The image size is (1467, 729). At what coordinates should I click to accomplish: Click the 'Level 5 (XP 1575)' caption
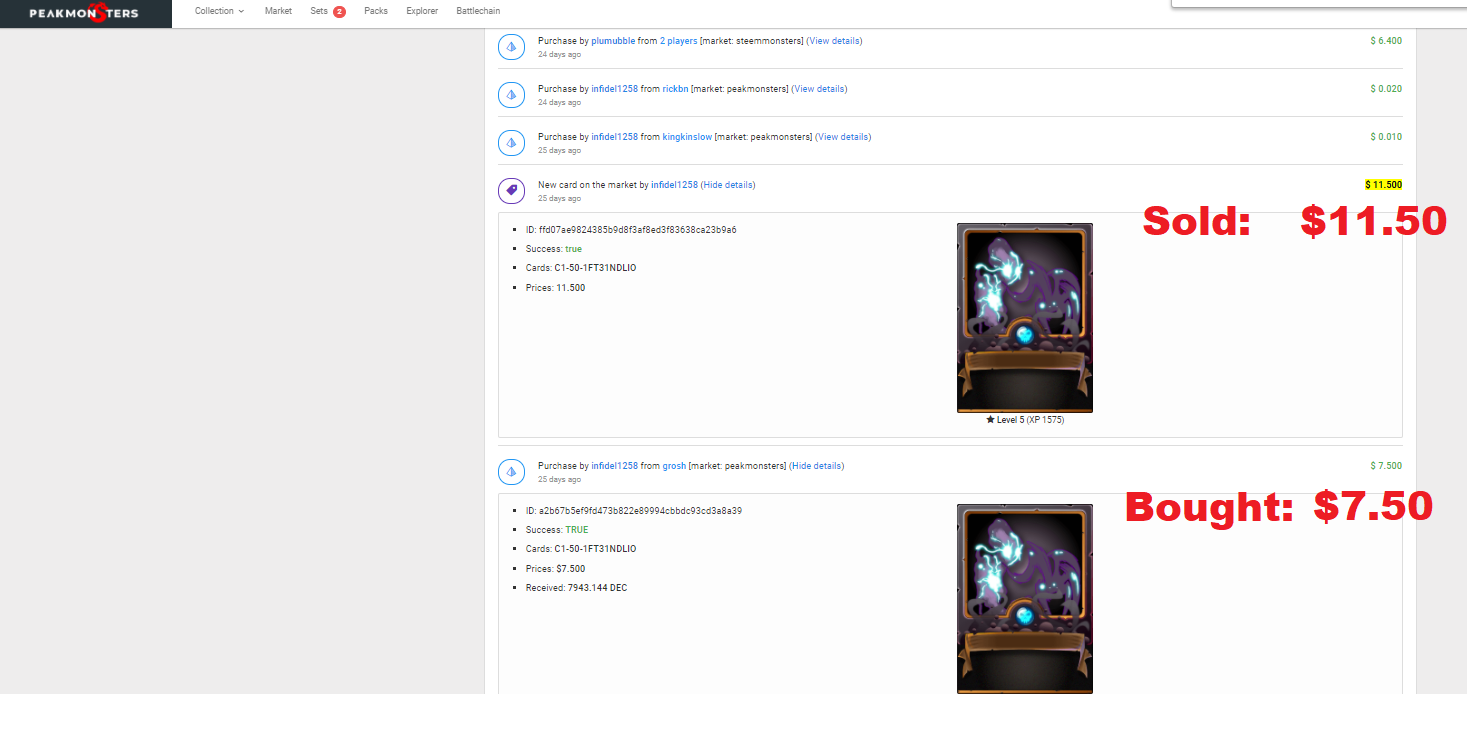(1025, 420)
